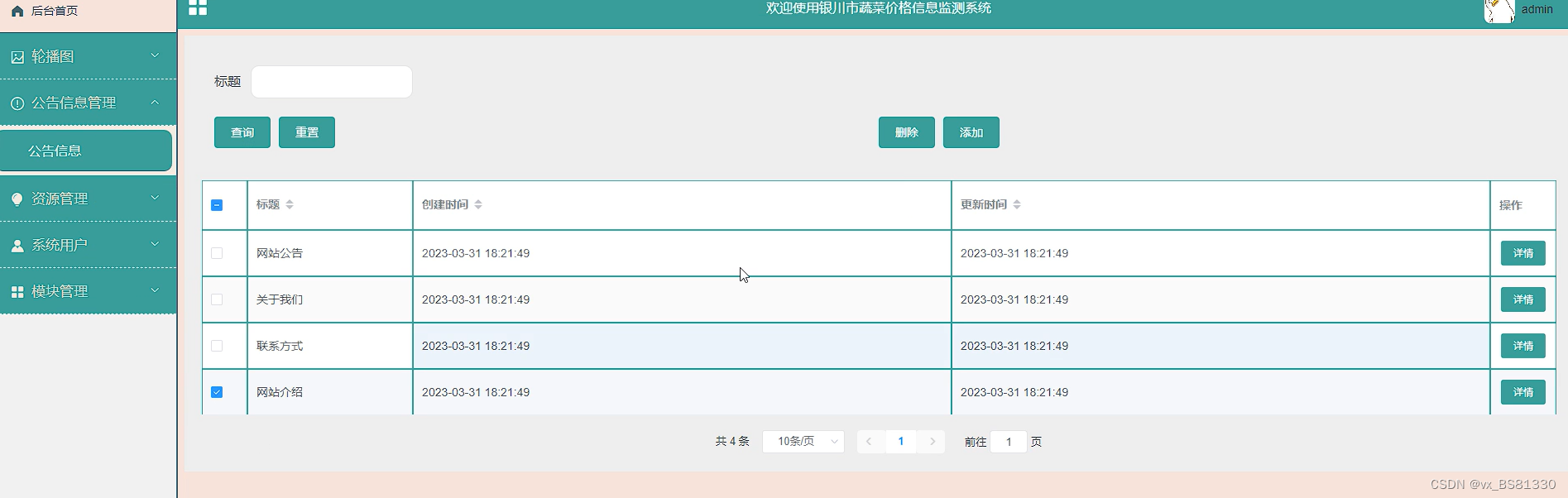Expand the 轮播图 menu chevron
This screenshot has width=1568, height=498.
(155, 55)
